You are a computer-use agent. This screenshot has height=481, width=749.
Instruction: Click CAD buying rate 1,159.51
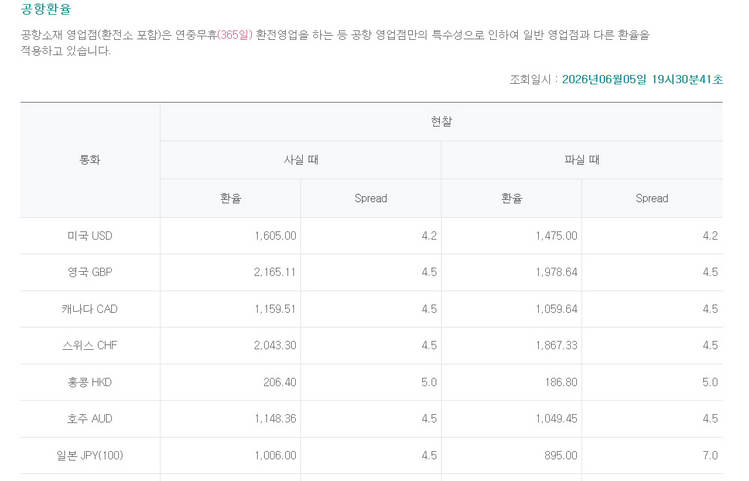pos(275,309)
